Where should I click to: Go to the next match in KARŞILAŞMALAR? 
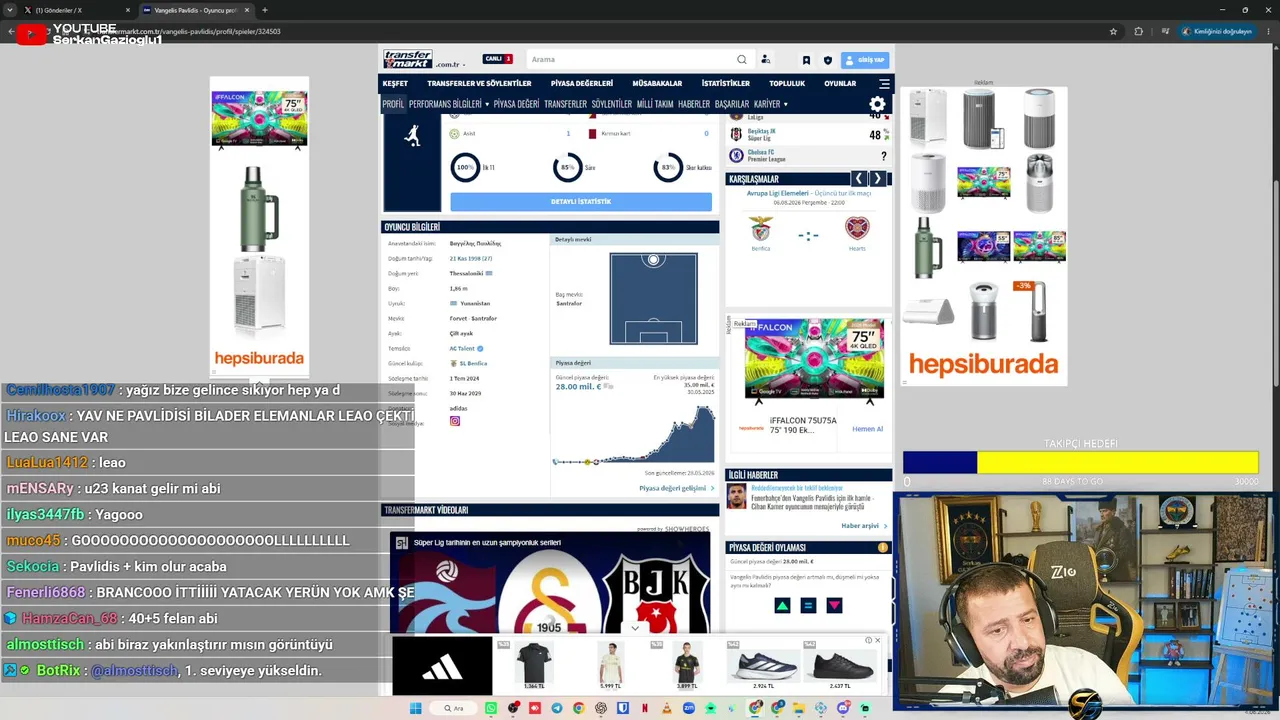coord(878,179)
